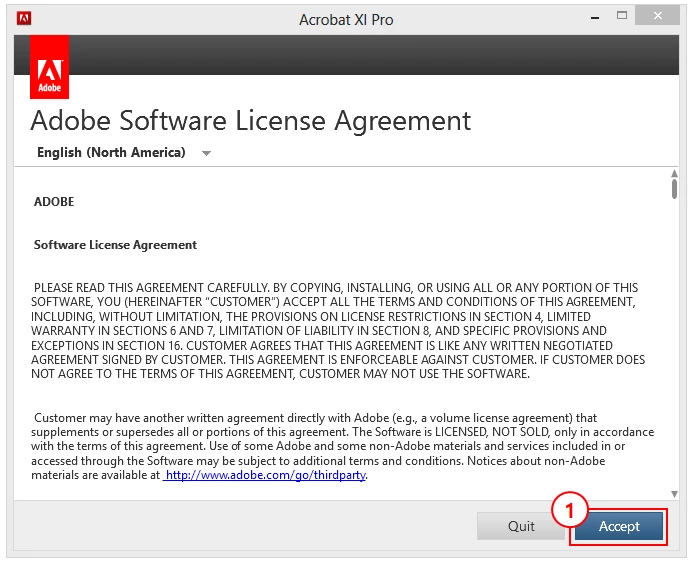
Task: Click the license text scrollbar thumb
Action: [x=674, y=189]
